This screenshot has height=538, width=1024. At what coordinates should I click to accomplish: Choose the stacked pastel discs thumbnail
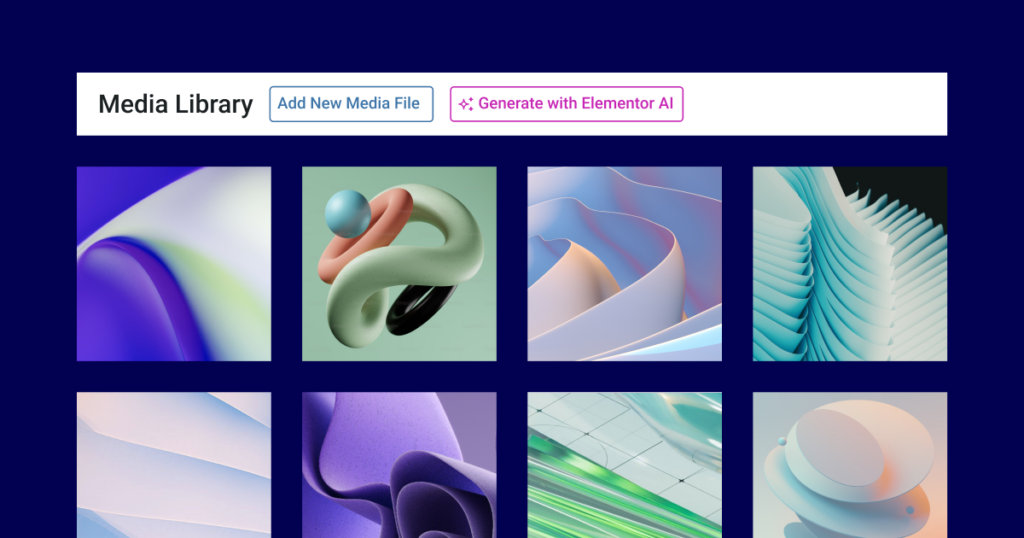pos(850,465)
